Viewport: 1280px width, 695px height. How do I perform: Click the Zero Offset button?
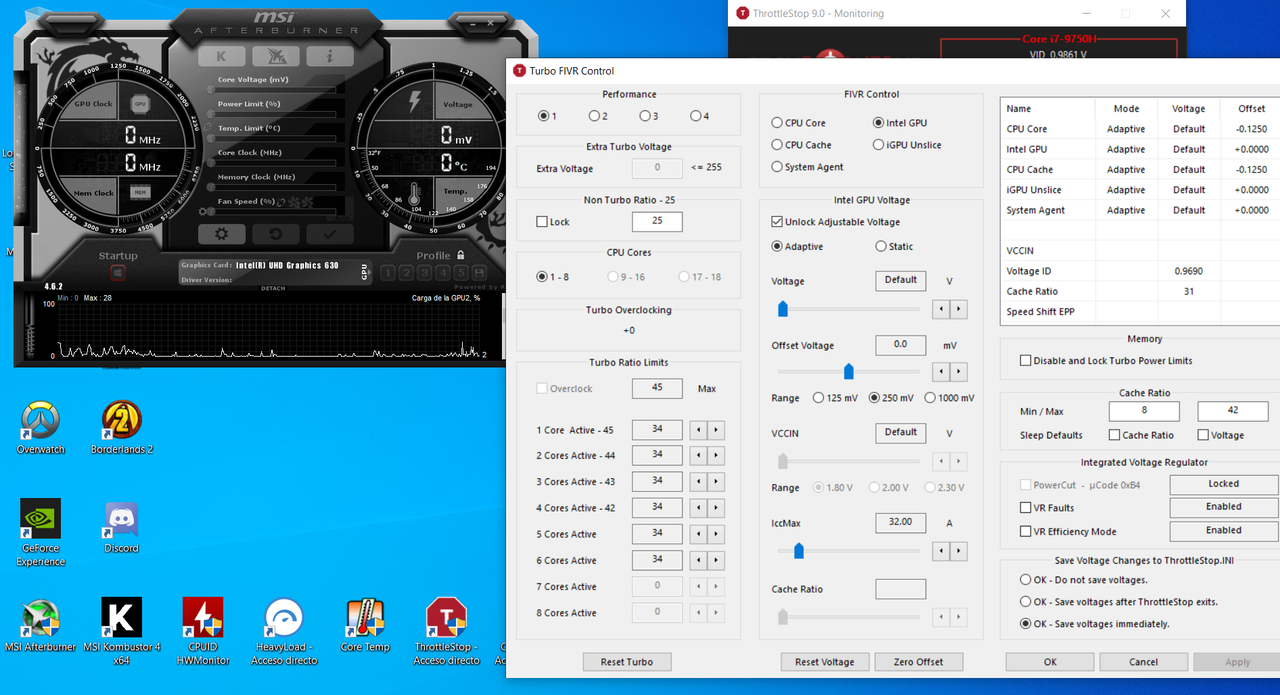(x=919, y=662)
